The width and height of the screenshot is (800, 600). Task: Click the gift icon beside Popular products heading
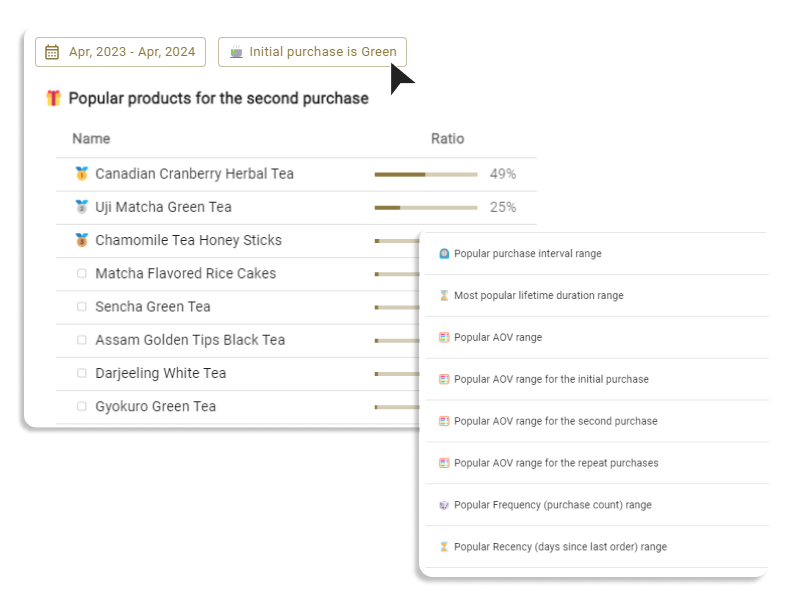[54, 98]
